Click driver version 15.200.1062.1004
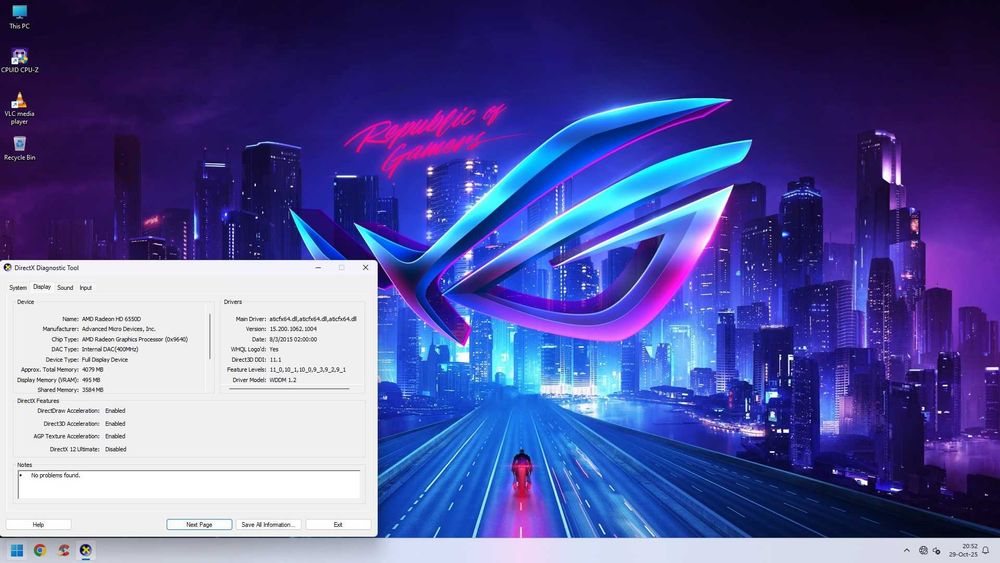The height and width of the screenshot is (563, 1000). (293, 329)
